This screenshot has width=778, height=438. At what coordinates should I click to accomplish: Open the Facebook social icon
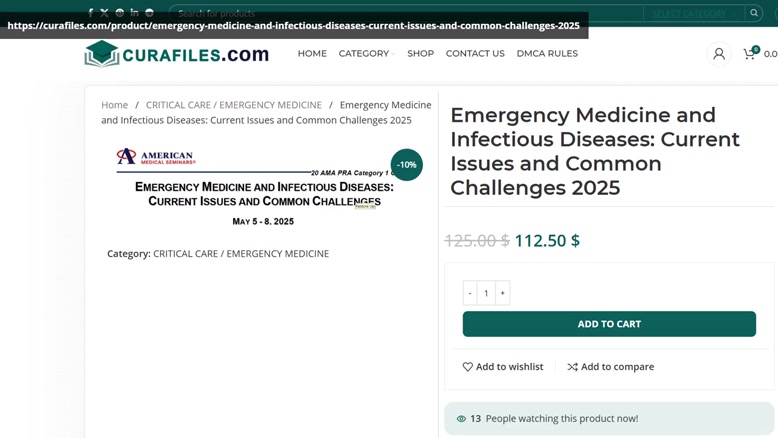click(x=90, y=13)
